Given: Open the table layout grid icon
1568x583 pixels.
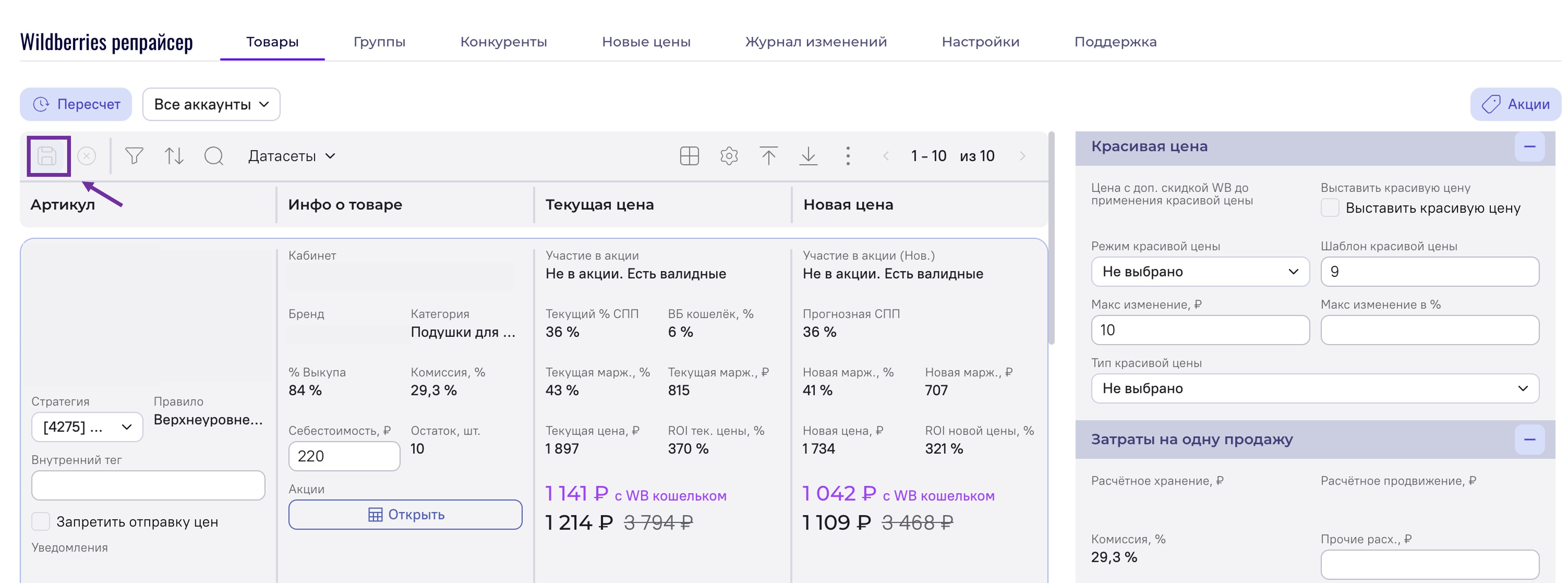Looking at the screenshot, I should pos(689,156).
